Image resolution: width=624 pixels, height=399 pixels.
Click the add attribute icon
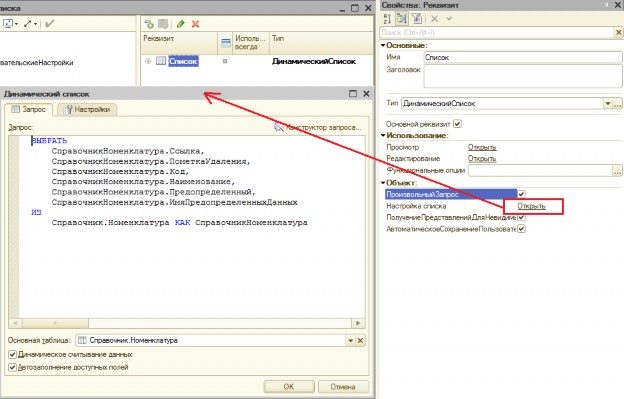pos(149,24)
